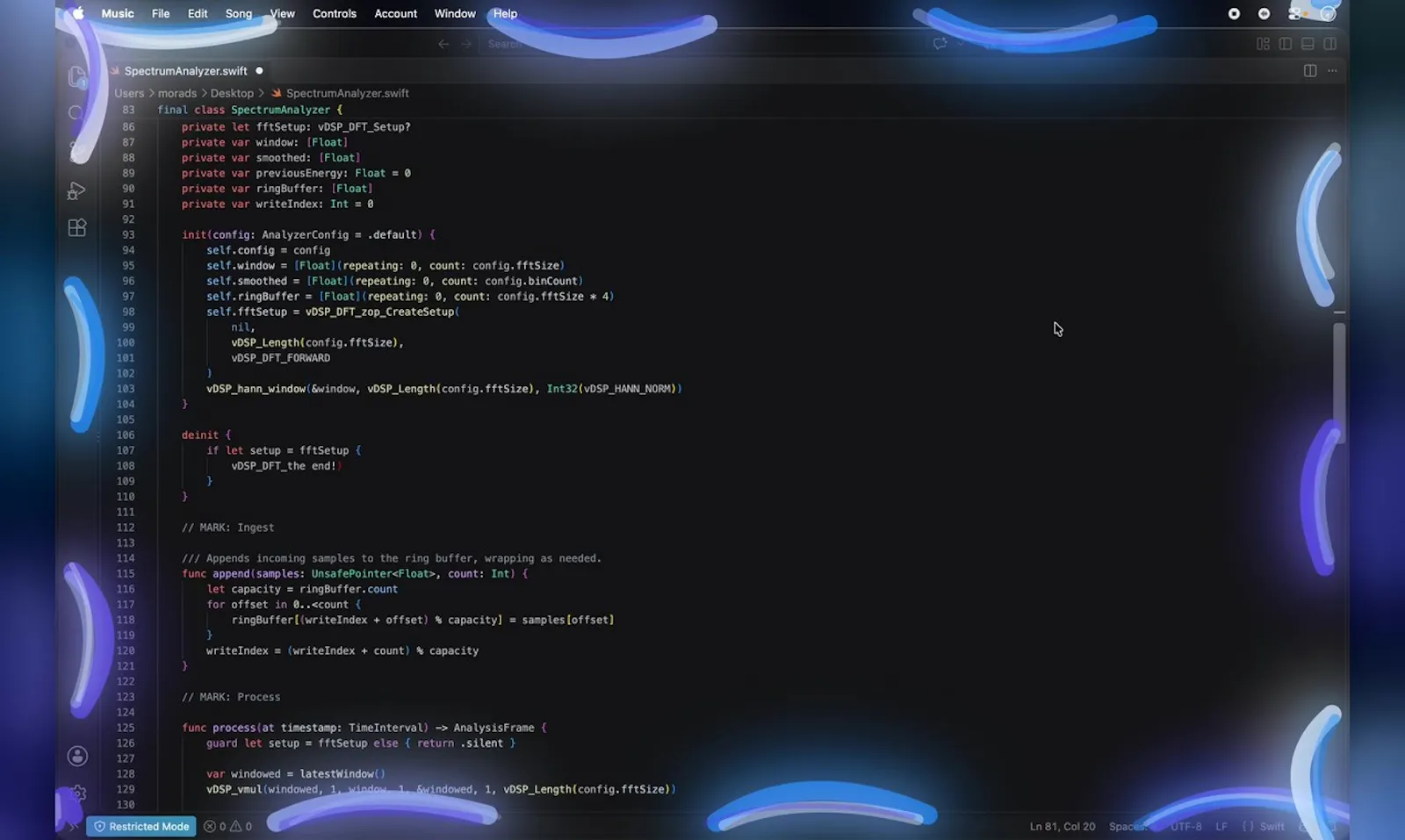Open the Copilot chat icon
The image size is (1405, 840).
940,43
